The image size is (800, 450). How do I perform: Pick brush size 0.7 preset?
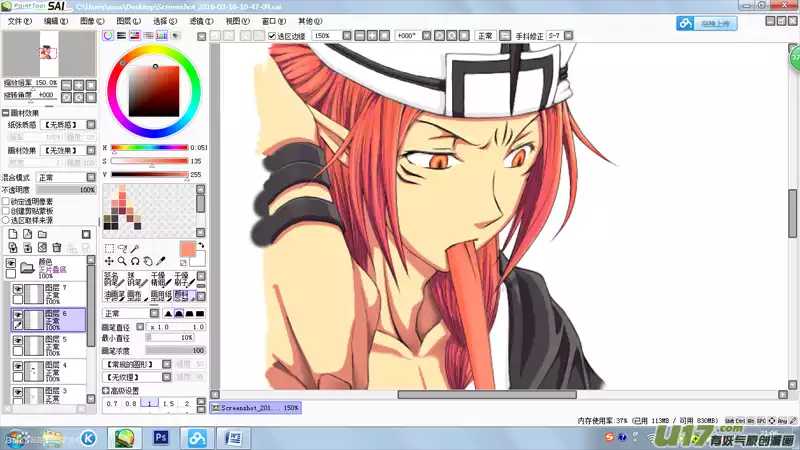click(x=112, y=404)
